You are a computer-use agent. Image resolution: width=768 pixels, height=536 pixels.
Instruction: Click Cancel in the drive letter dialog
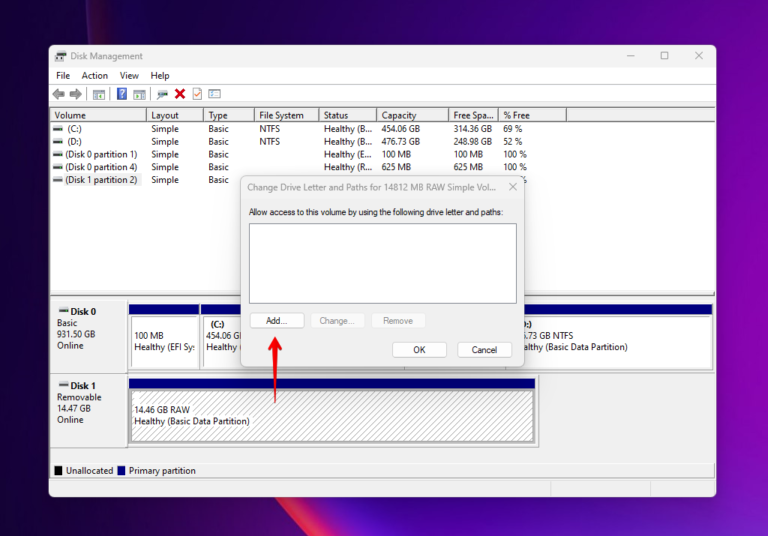click(484, 350)
